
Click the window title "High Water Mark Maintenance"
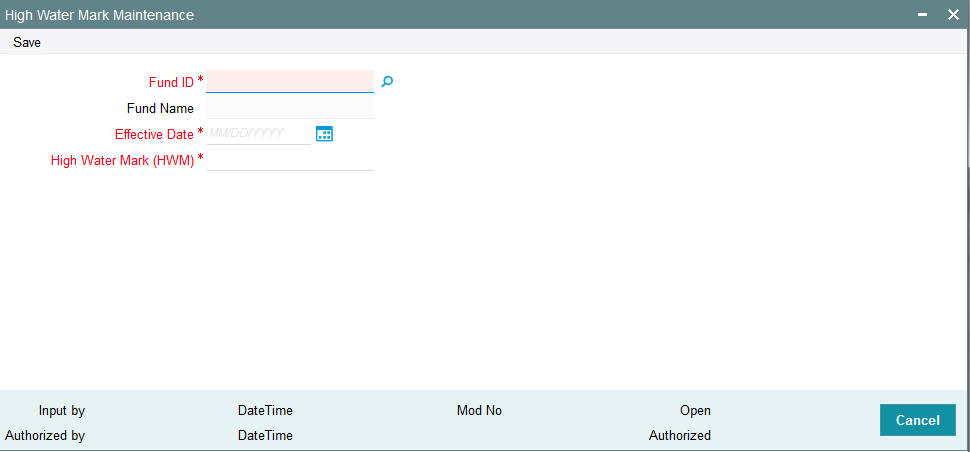(x=99, y=15)
